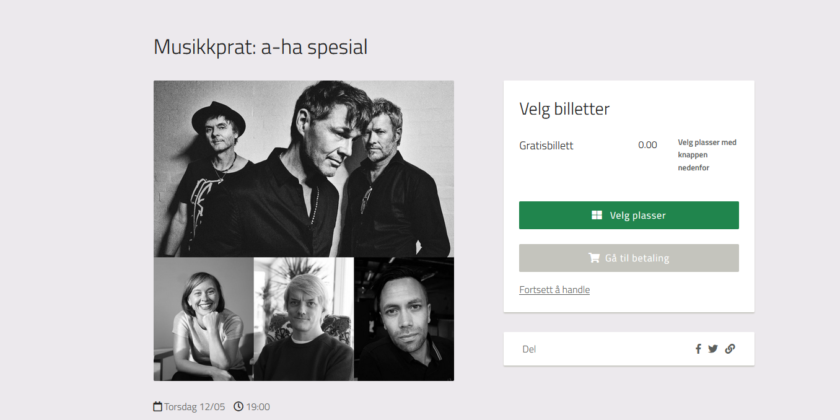Click the copy link chain icon
The height and width of the screenshot is (420, 840).
coord(730,349)
